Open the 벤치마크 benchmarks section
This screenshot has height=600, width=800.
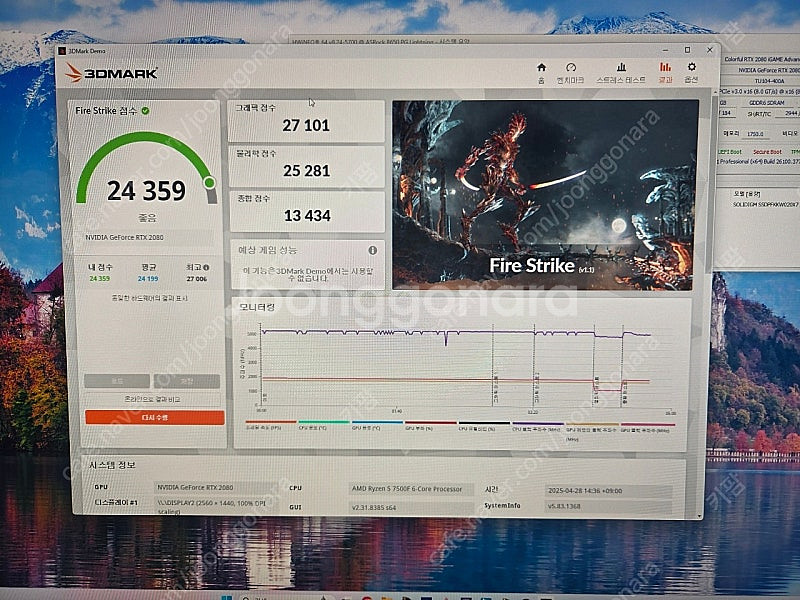tap(570, 73)
